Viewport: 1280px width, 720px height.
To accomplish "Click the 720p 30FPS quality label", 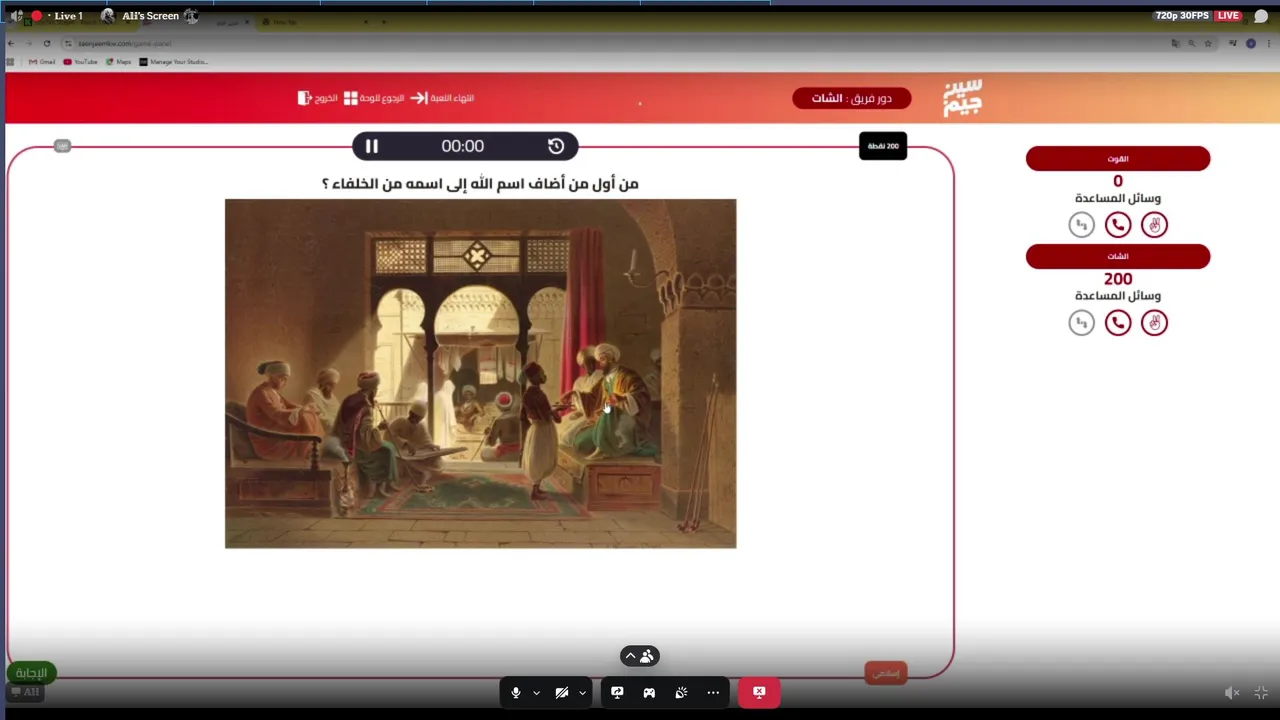I will pyautogui.click(x=1182, y=16).
